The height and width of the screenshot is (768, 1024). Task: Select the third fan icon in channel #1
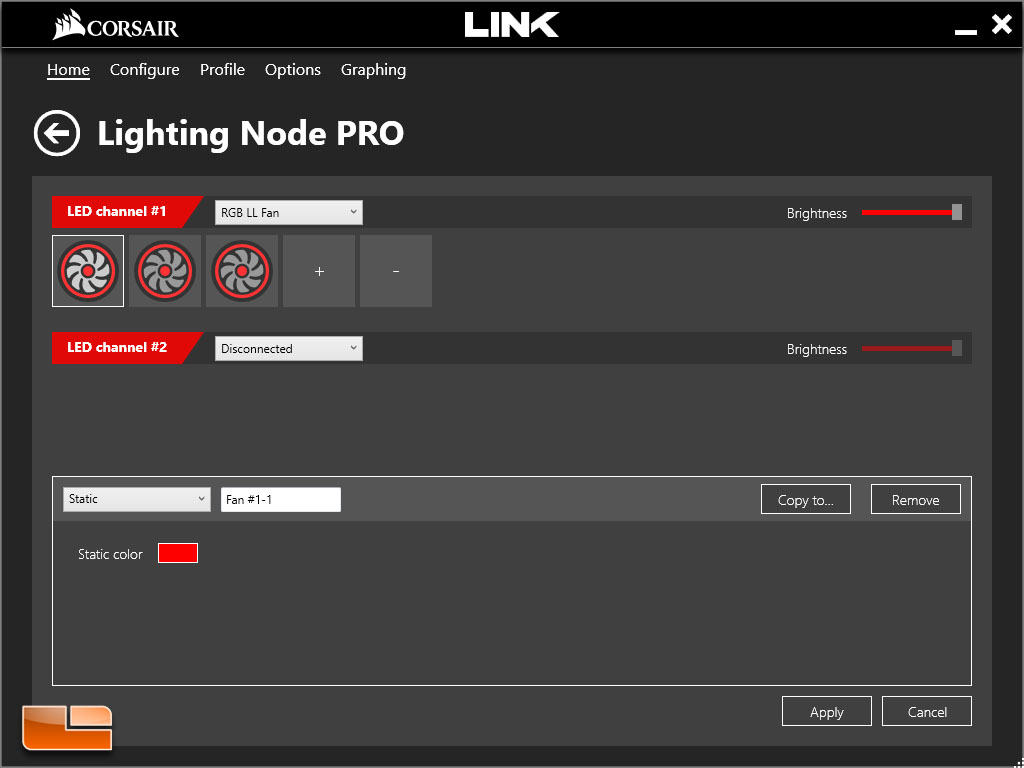[242, 271]
